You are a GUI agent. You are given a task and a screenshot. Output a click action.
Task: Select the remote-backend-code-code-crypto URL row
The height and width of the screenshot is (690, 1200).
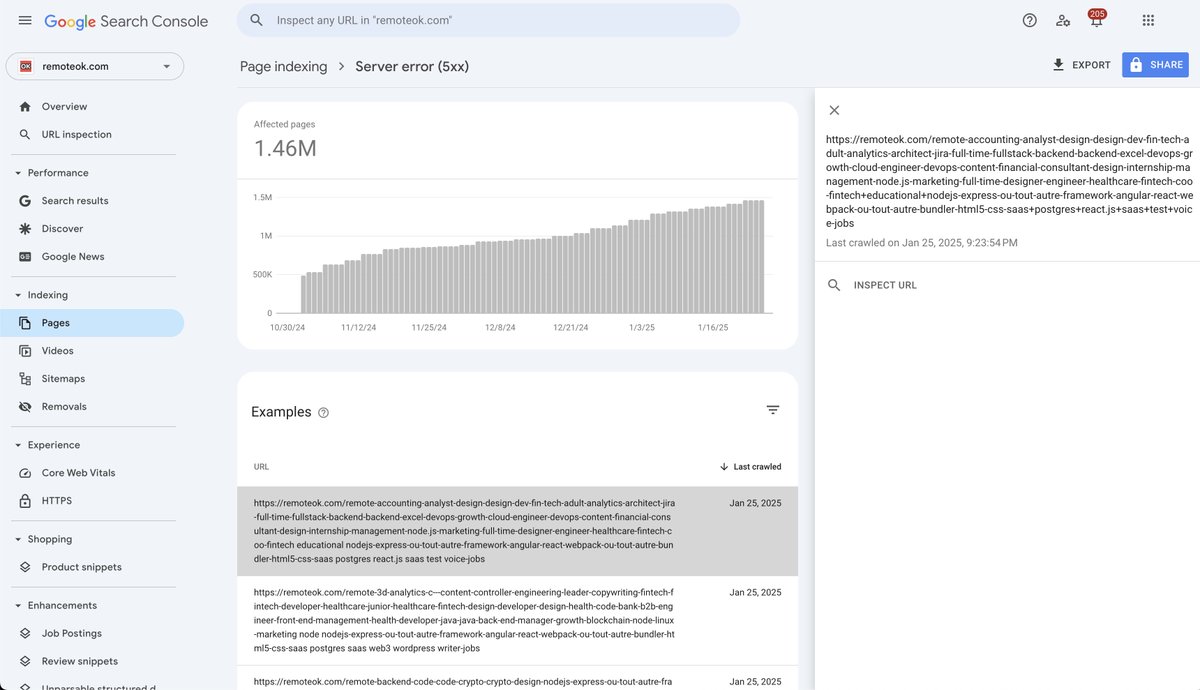(x=517, y=679)
